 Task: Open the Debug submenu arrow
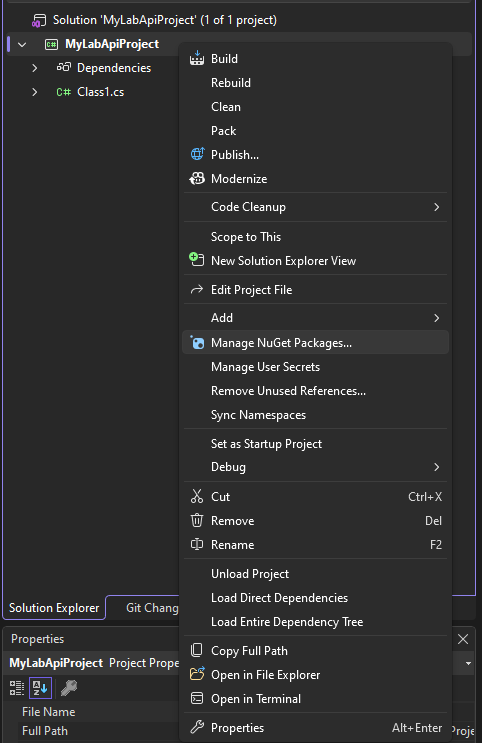click(x=437, y=467)
